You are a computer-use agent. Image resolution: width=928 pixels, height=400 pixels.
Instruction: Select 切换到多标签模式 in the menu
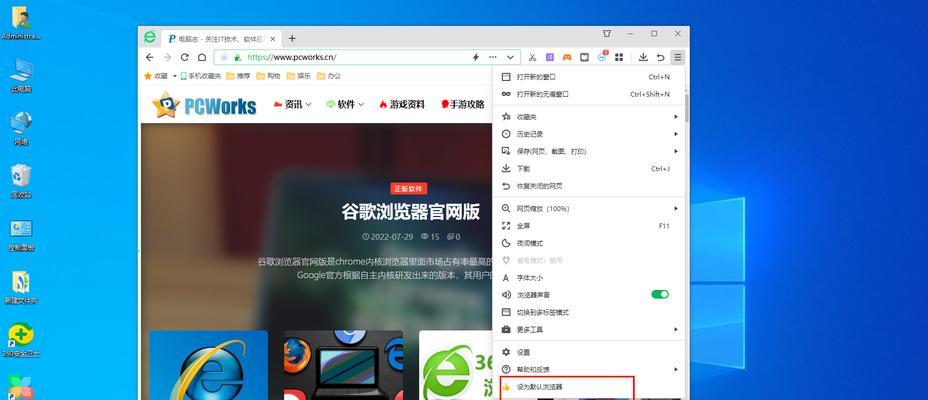(x=589, y=312)
